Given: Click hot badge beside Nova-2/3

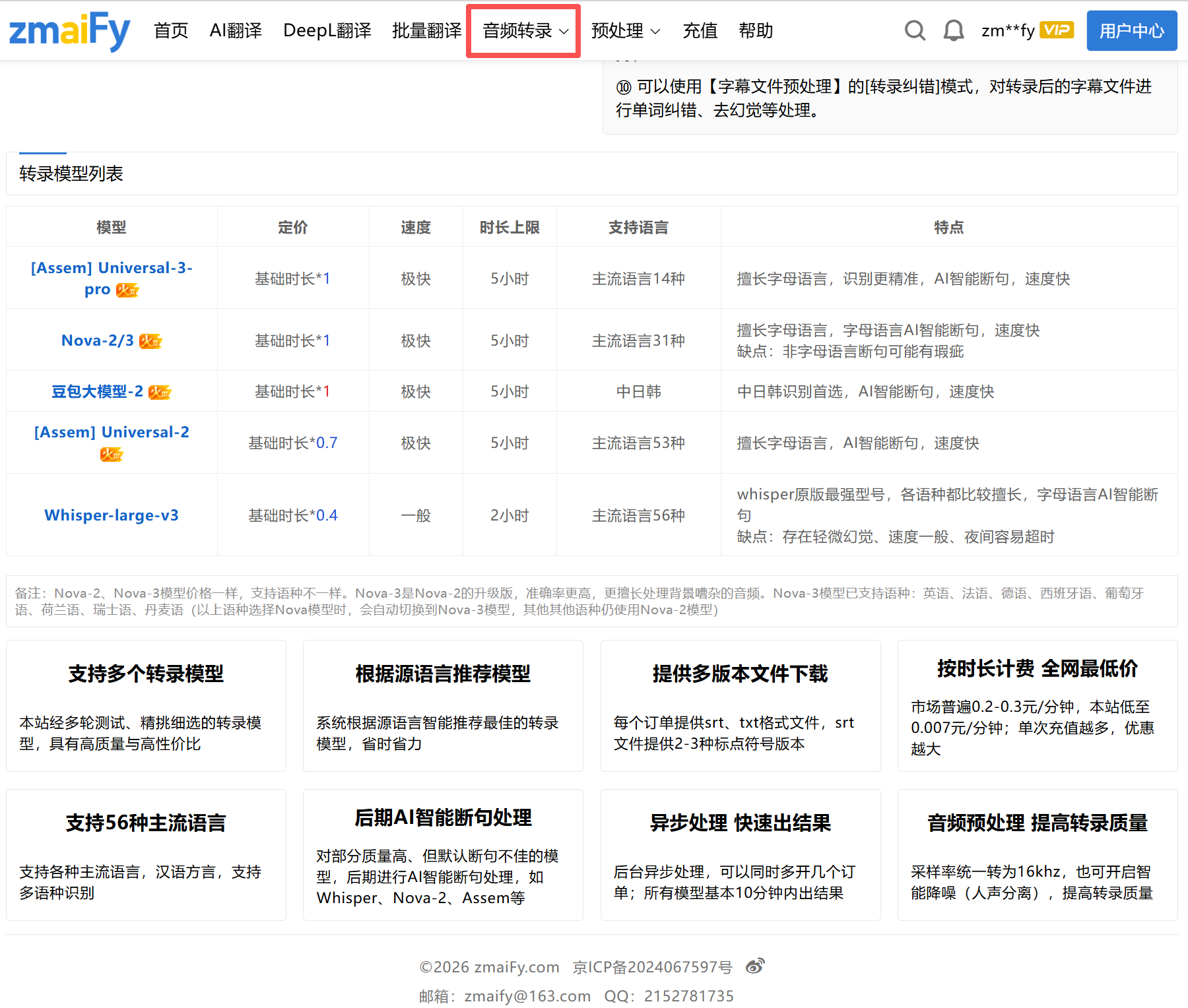Looking at the screenshot, I should coord(150,341).
